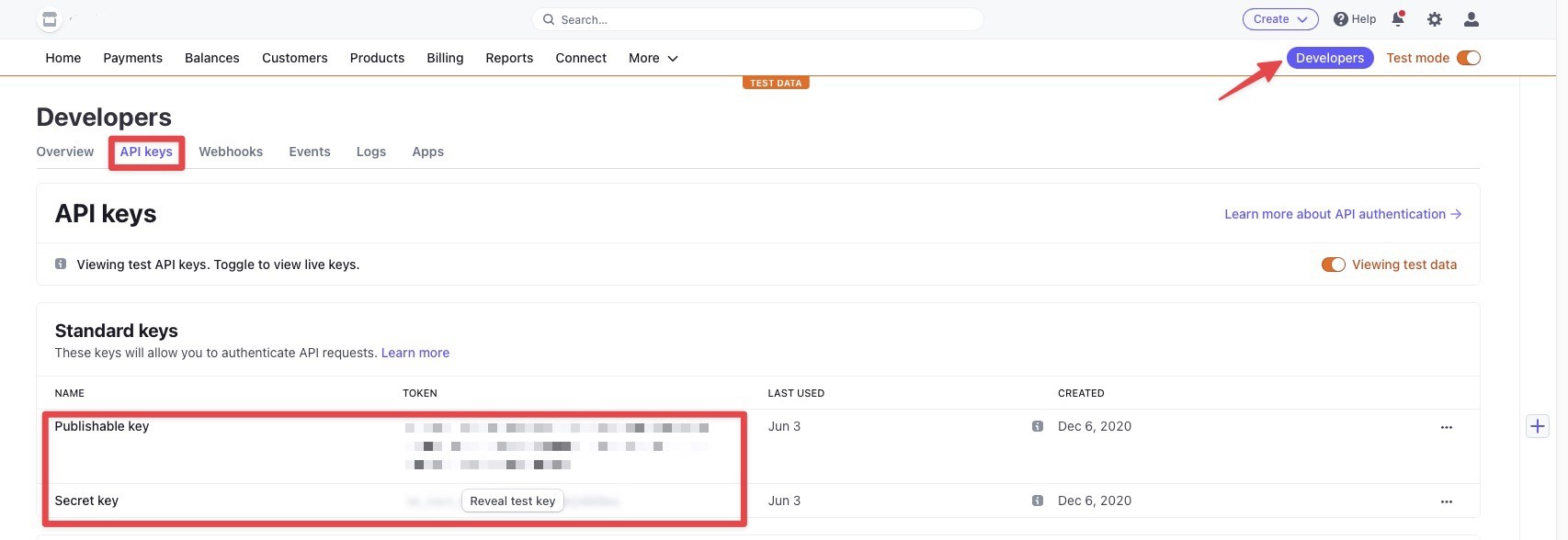1568x540 pixels.
Task: Click the info icon next to Viewing test API keys
Action: point(61,264)
